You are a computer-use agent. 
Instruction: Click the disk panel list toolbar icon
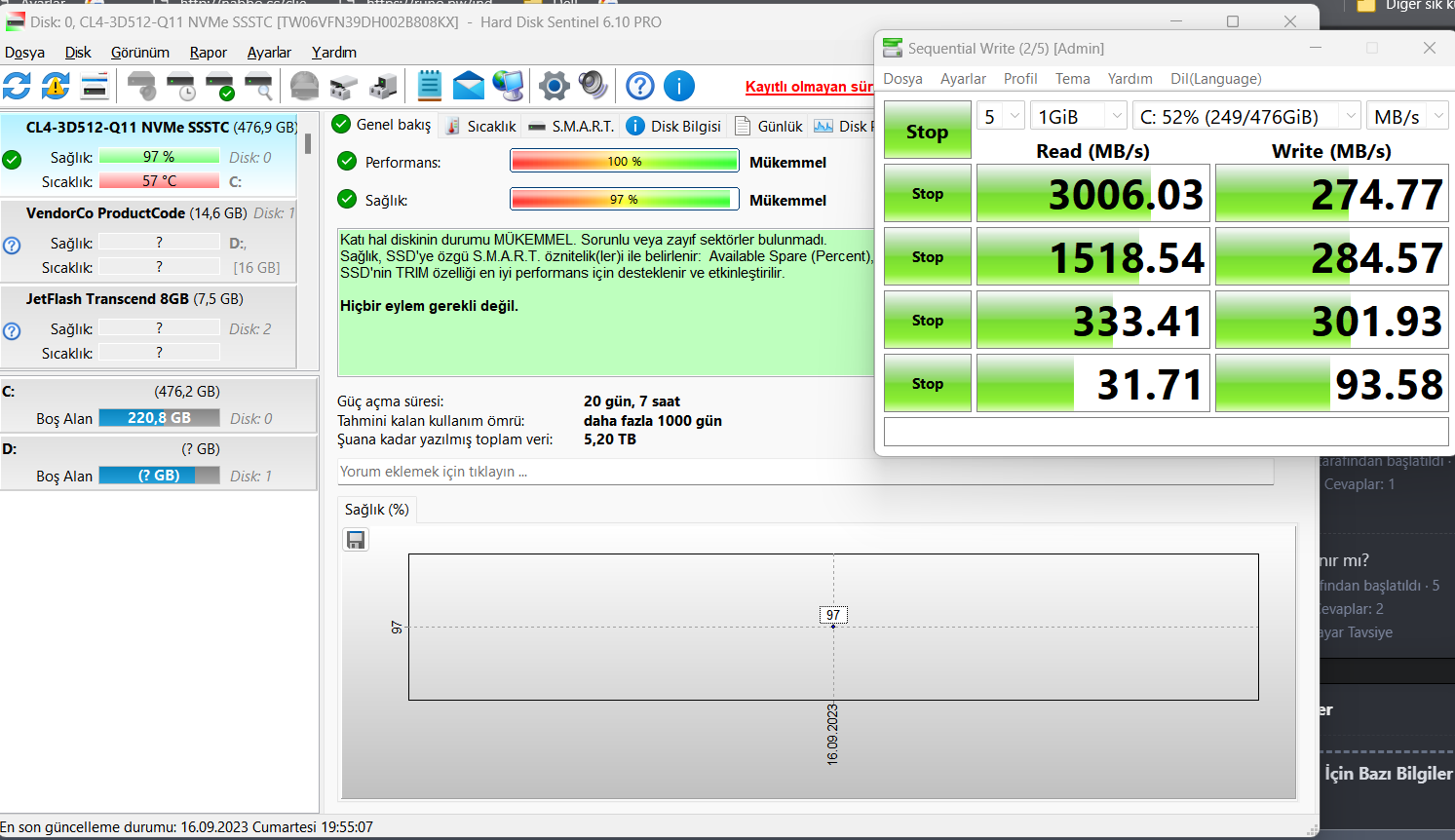click(95, 86)
